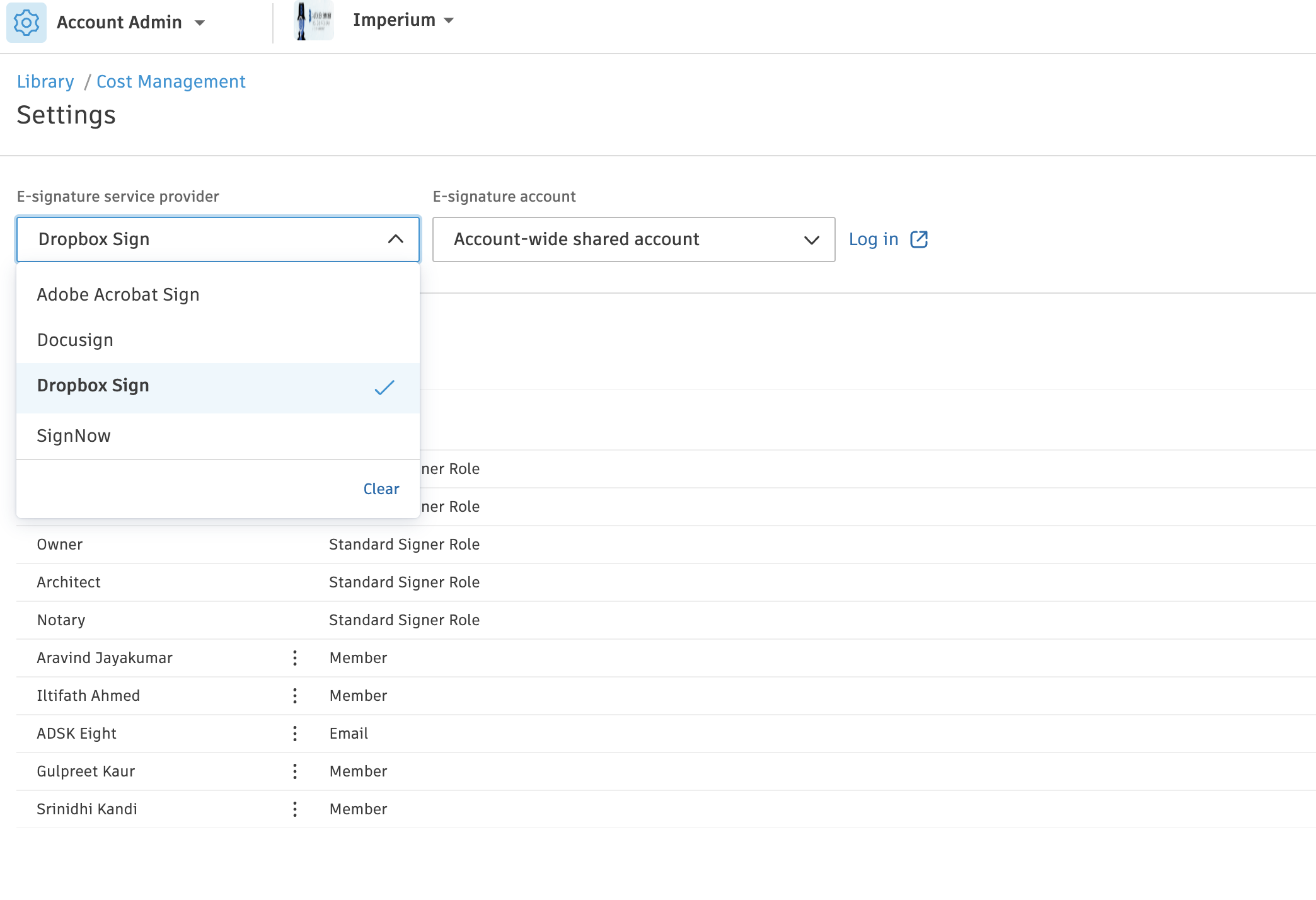Screen dimensions: 1316x900
Task: Click the Imperium project logo thumbnail
Action: tap(314, 21)
